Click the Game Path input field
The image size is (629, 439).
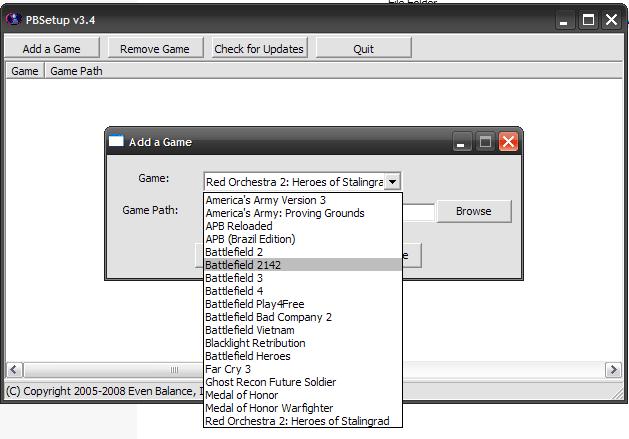click(x=418, y=211)
